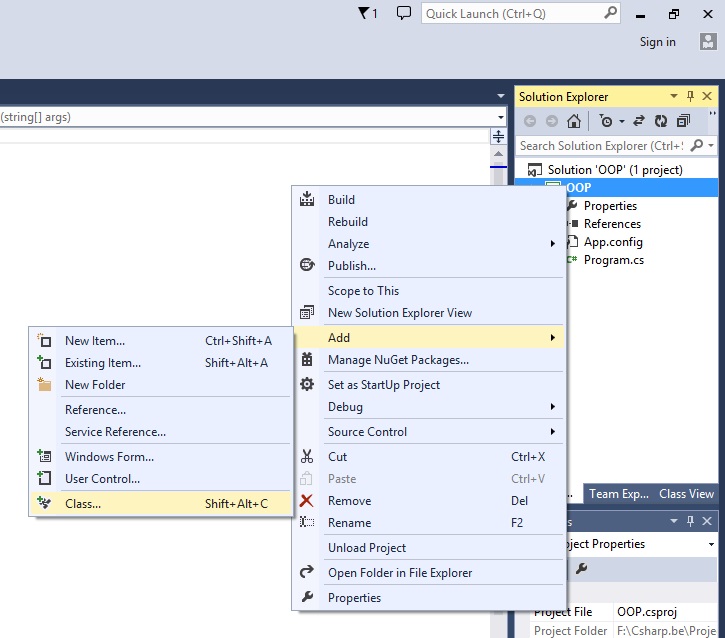The width and height of the screenshot is (725, 638).
Task: Click the Build menu icon
Action: pos(307,199)
